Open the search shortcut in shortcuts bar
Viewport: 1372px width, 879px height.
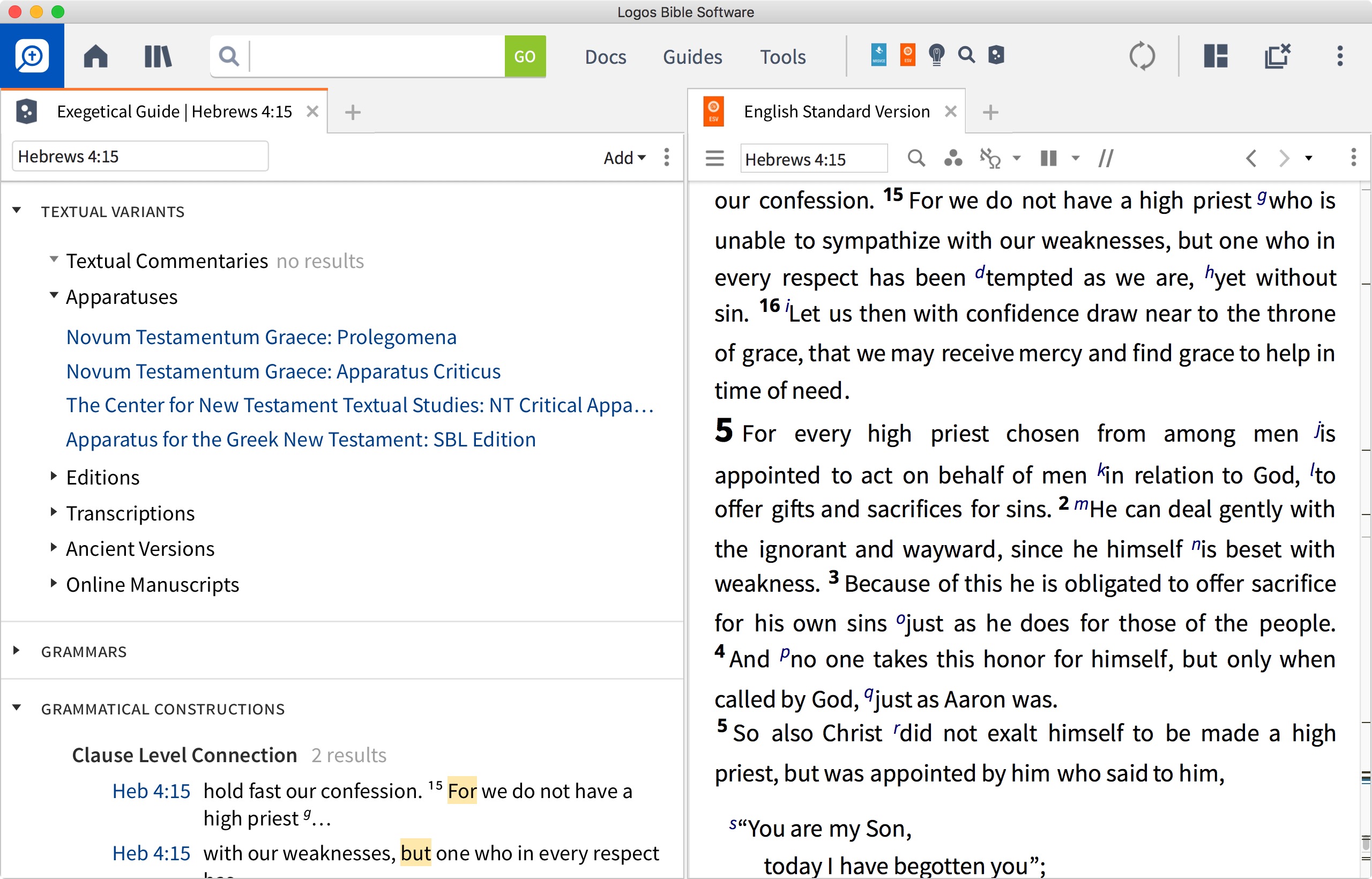[x=966, y=55]
